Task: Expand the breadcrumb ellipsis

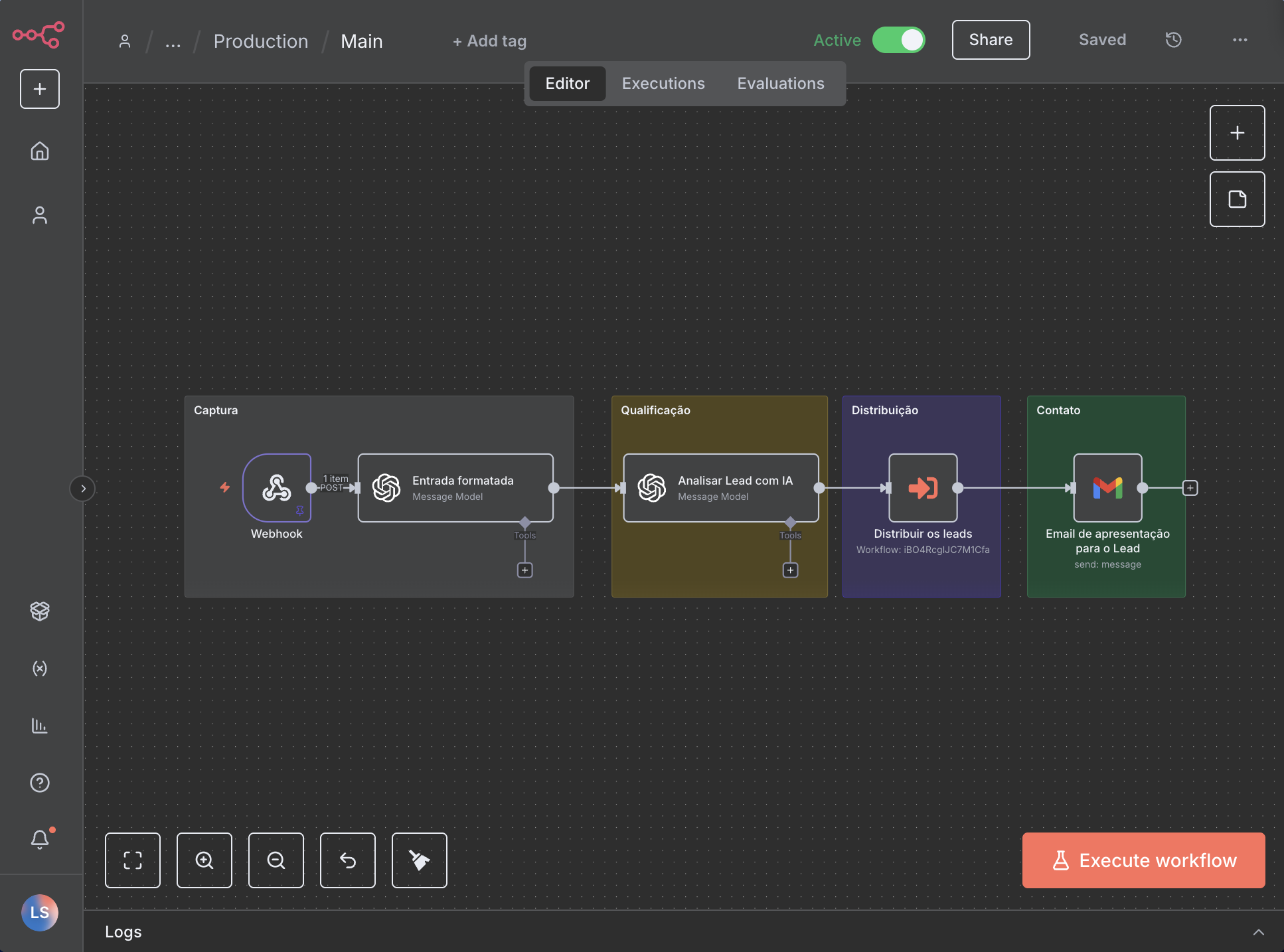Action: click(x=173, y=42)
